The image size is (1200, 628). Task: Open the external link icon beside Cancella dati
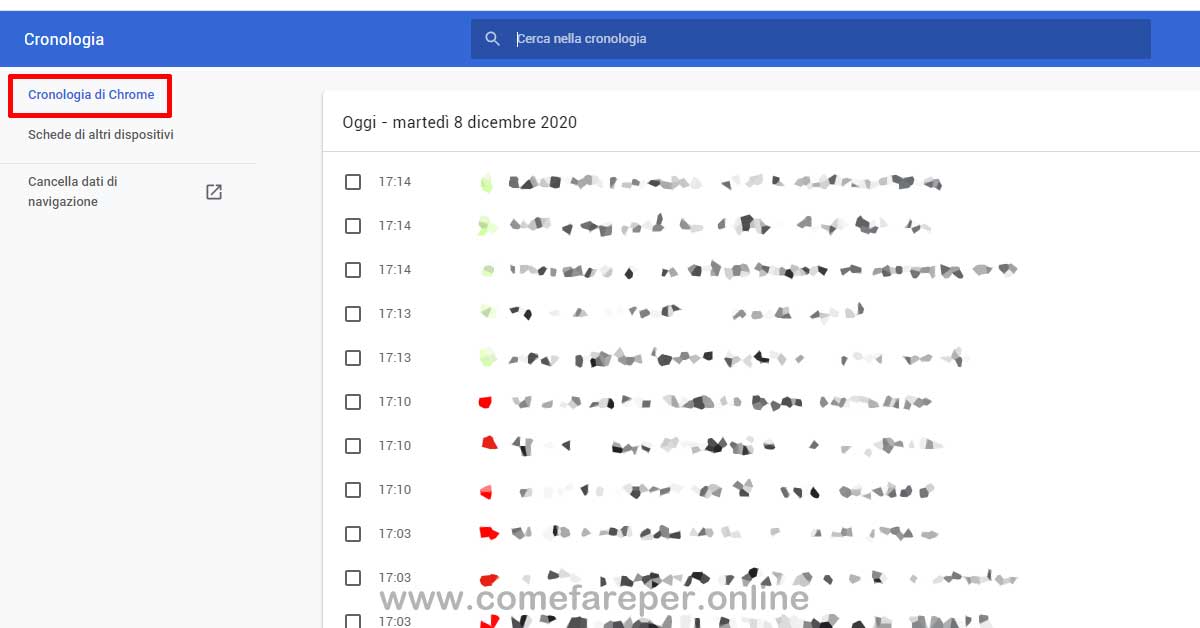click(x=214, y=191)
